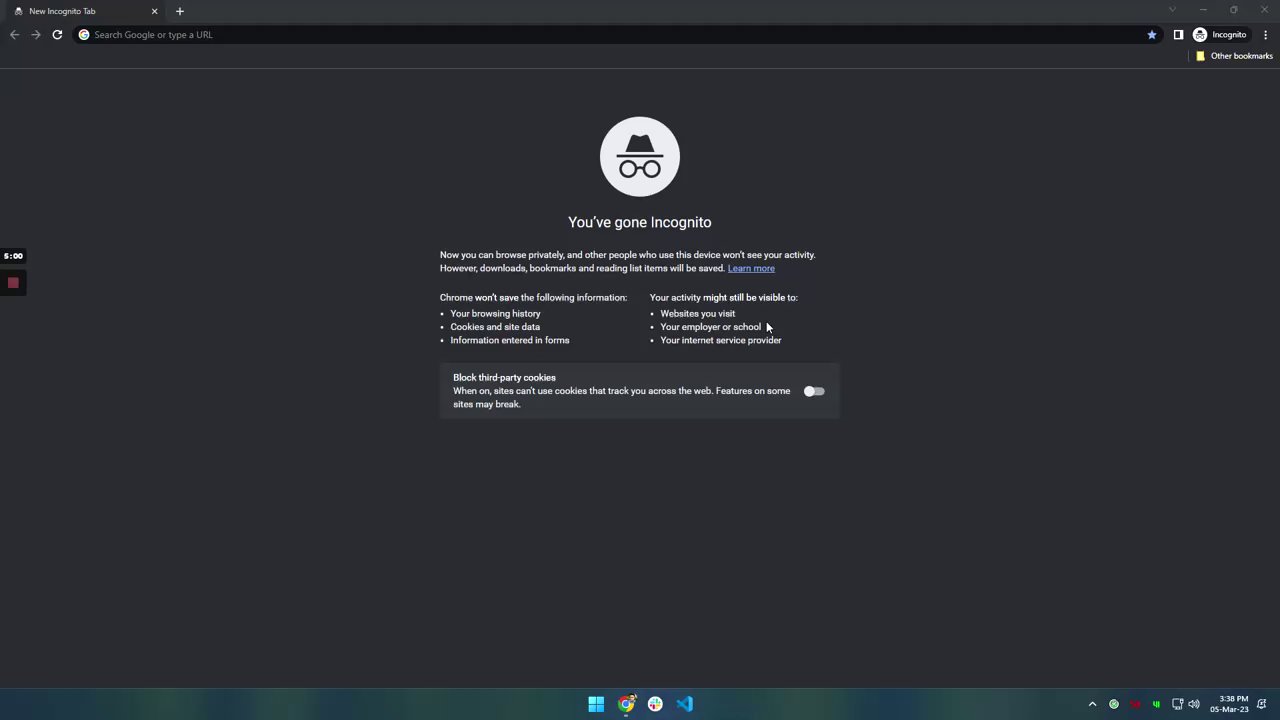Open the browser side panel
Viewport: 1280px width, 720px height.
tap(1178, 35)
